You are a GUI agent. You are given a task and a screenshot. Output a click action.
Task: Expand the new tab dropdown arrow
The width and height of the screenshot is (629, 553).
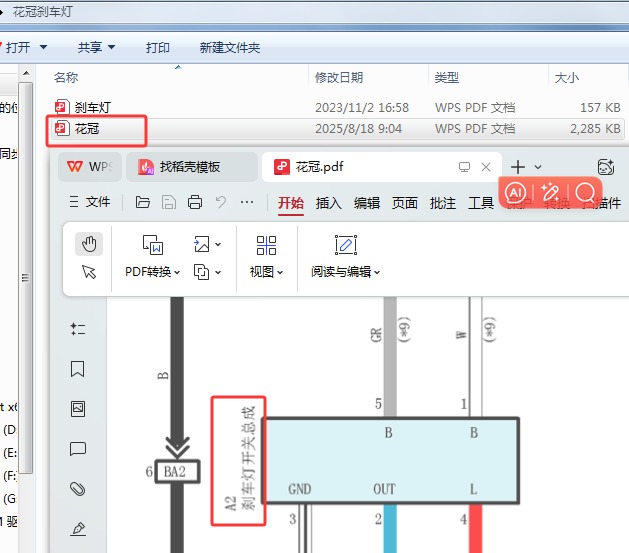[x=538, y=167]
